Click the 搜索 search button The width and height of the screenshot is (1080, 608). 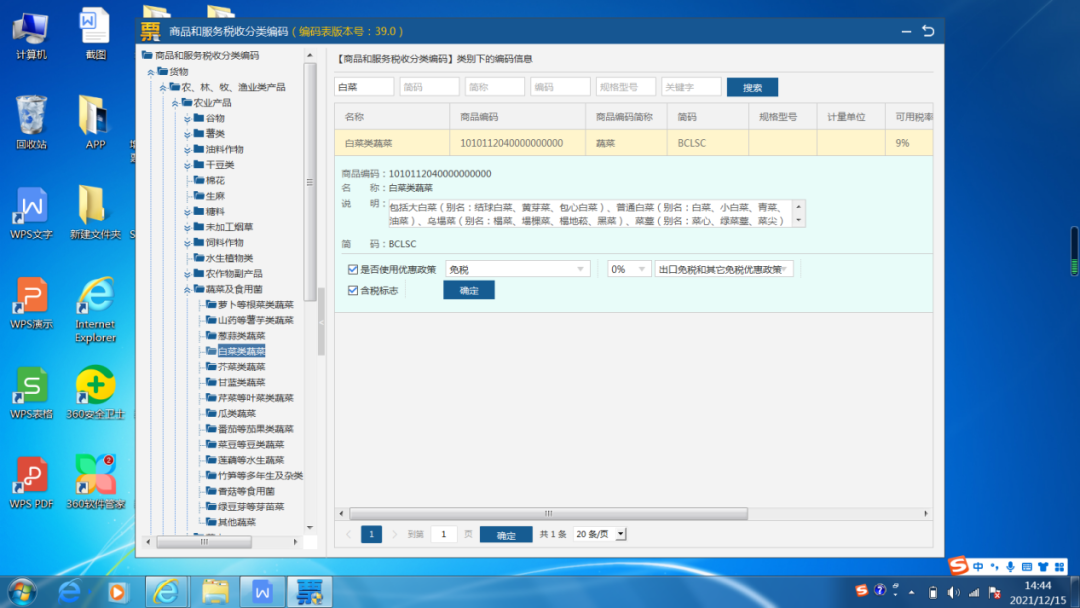tap(752, 87)
